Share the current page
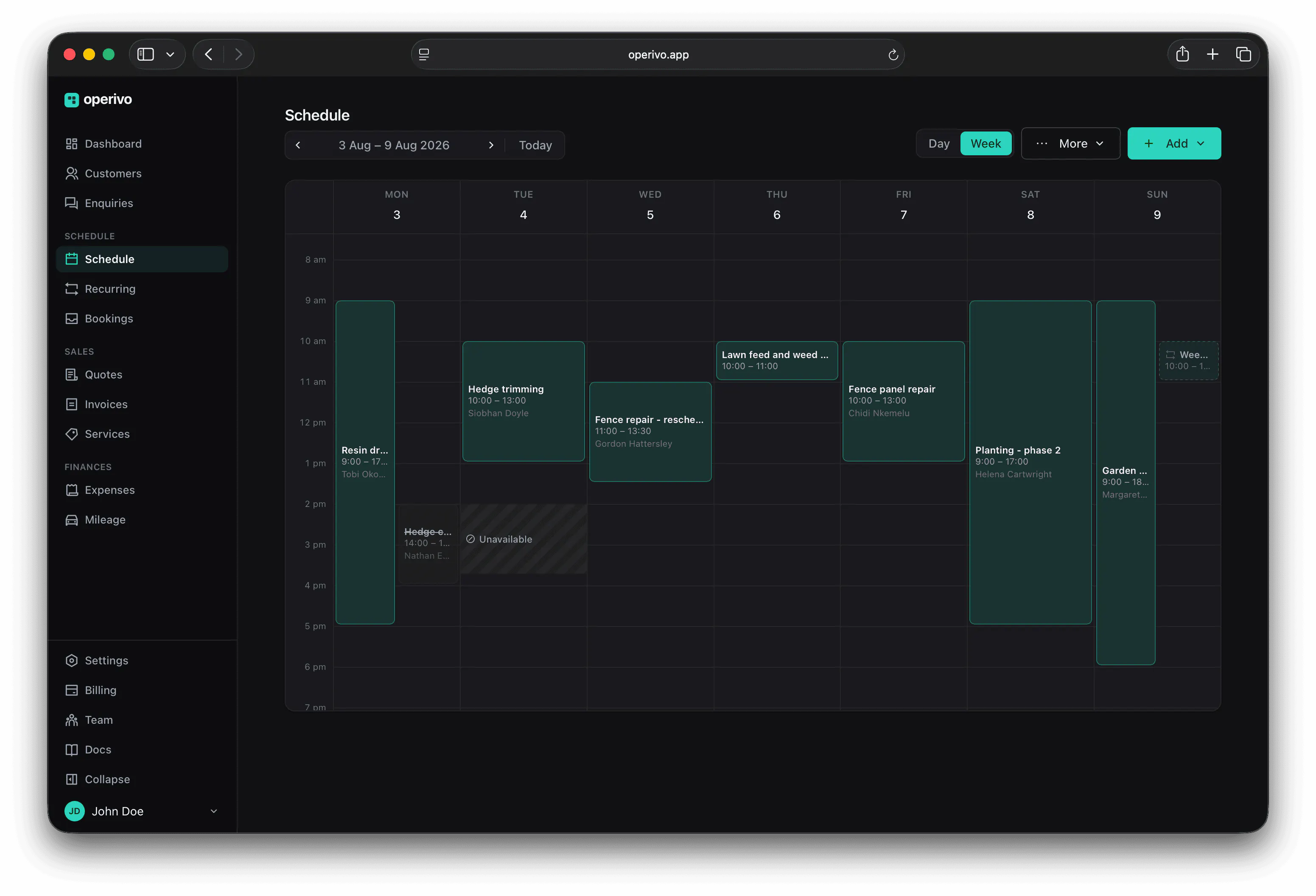This screenshot has height=896, width=1316. 1182,54
